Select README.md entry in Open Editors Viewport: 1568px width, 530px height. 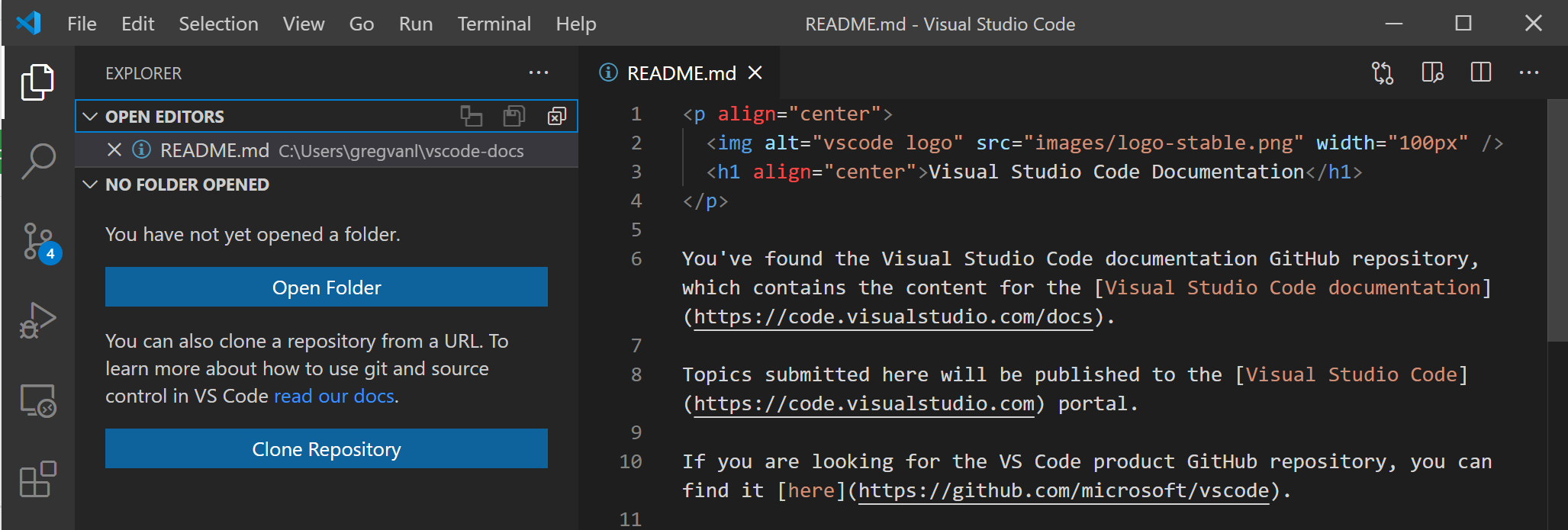click(327, 150)
